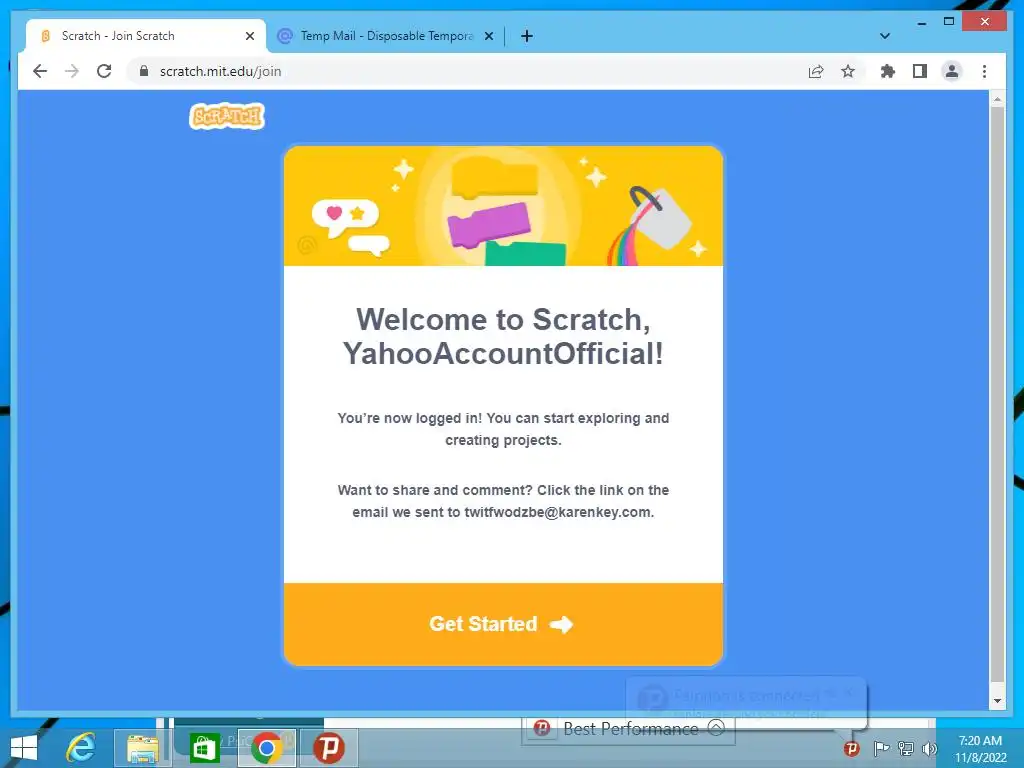Click the address bar URL scratch.mit.edu/join
Screen dimensions: 1024x768
coord(220,71)
